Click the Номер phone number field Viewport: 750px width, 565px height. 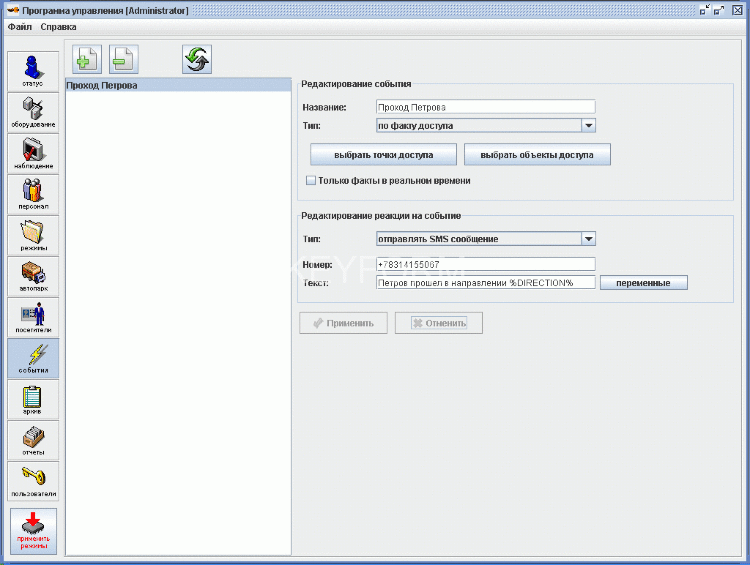485,264
